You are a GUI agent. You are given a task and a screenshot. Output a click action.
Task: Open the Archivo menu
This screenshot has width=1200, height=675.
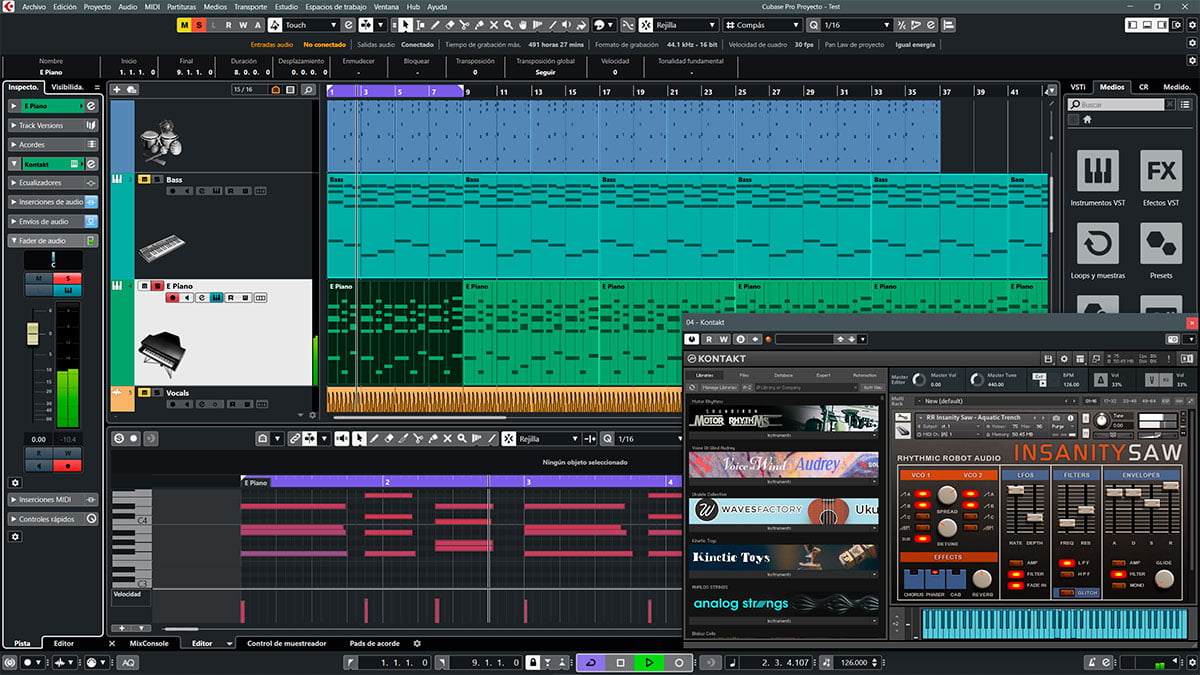point(33,6)
